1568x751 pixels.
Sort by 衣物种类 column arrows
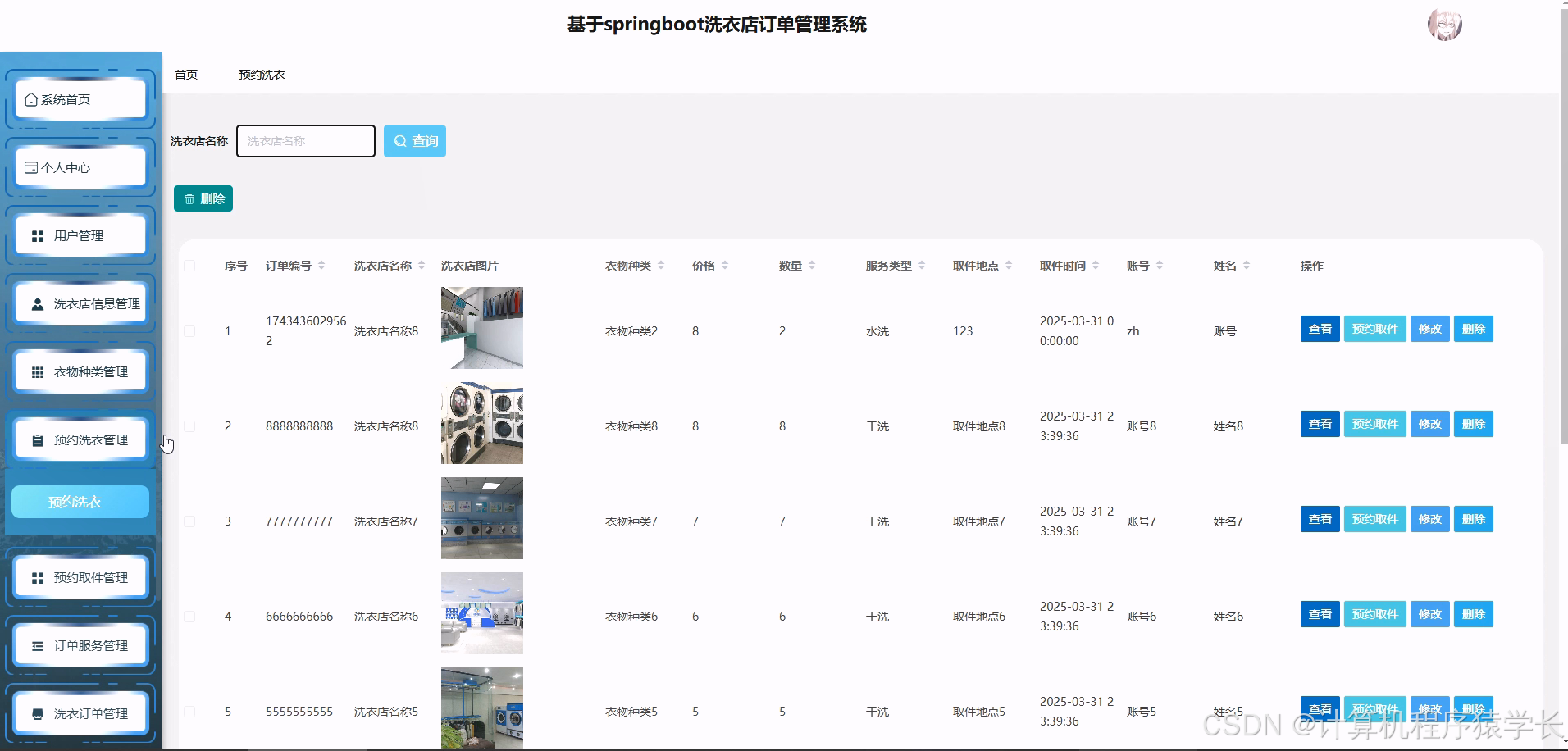[661, 266]
